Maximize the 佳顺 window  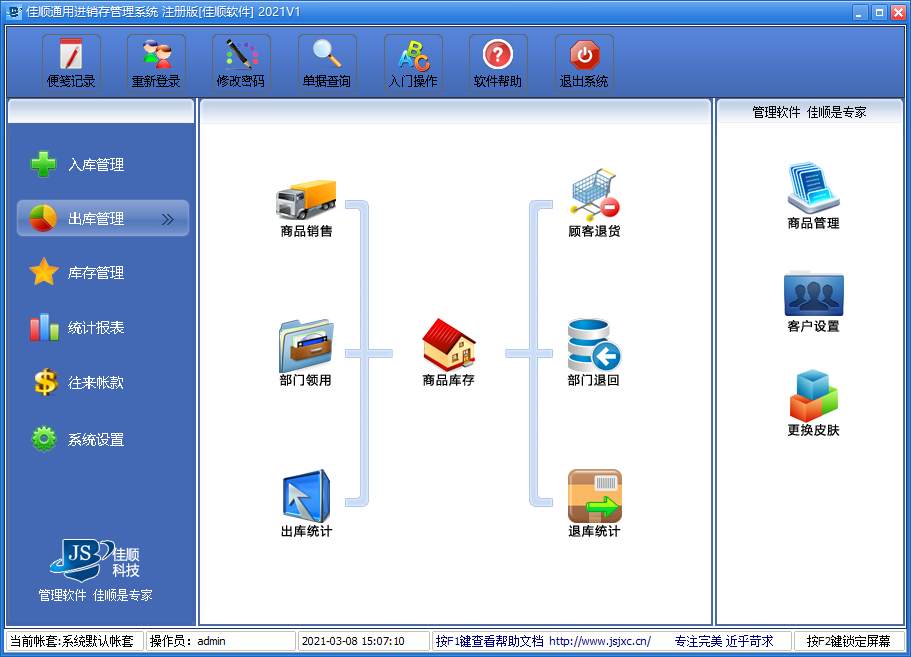(880, 12)
